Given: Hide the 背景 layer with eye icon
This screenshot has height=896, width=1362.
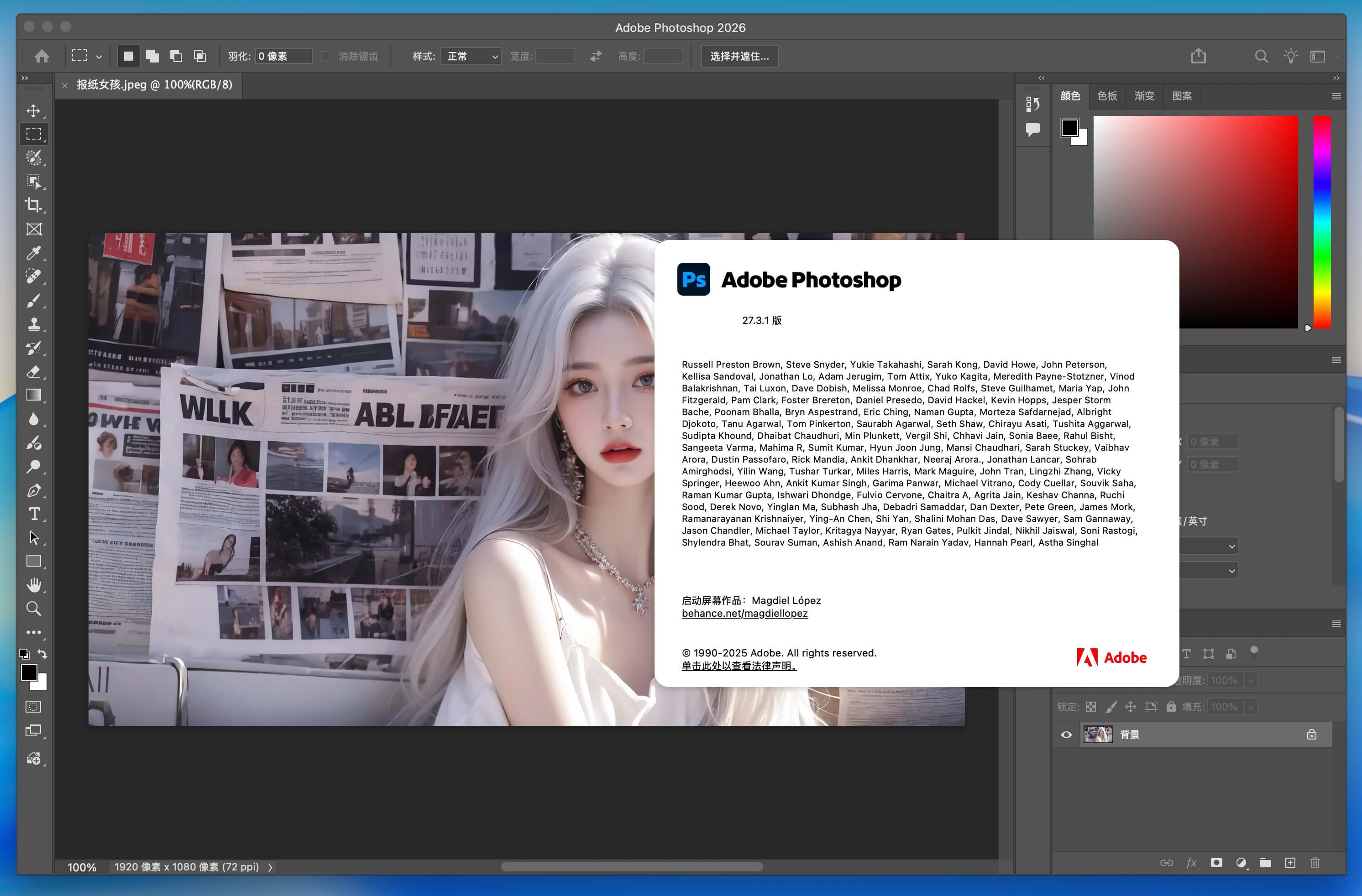Looking at the screenshot, I should (1066, 735).
